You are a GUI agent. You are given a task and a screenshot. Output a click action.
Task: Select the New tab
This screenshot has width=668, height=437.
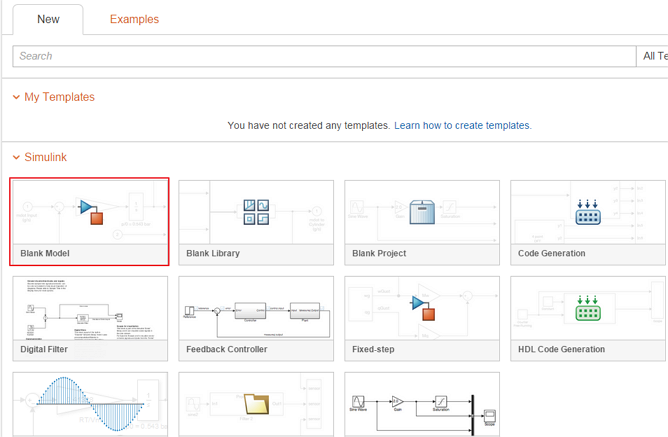[48, 19]
